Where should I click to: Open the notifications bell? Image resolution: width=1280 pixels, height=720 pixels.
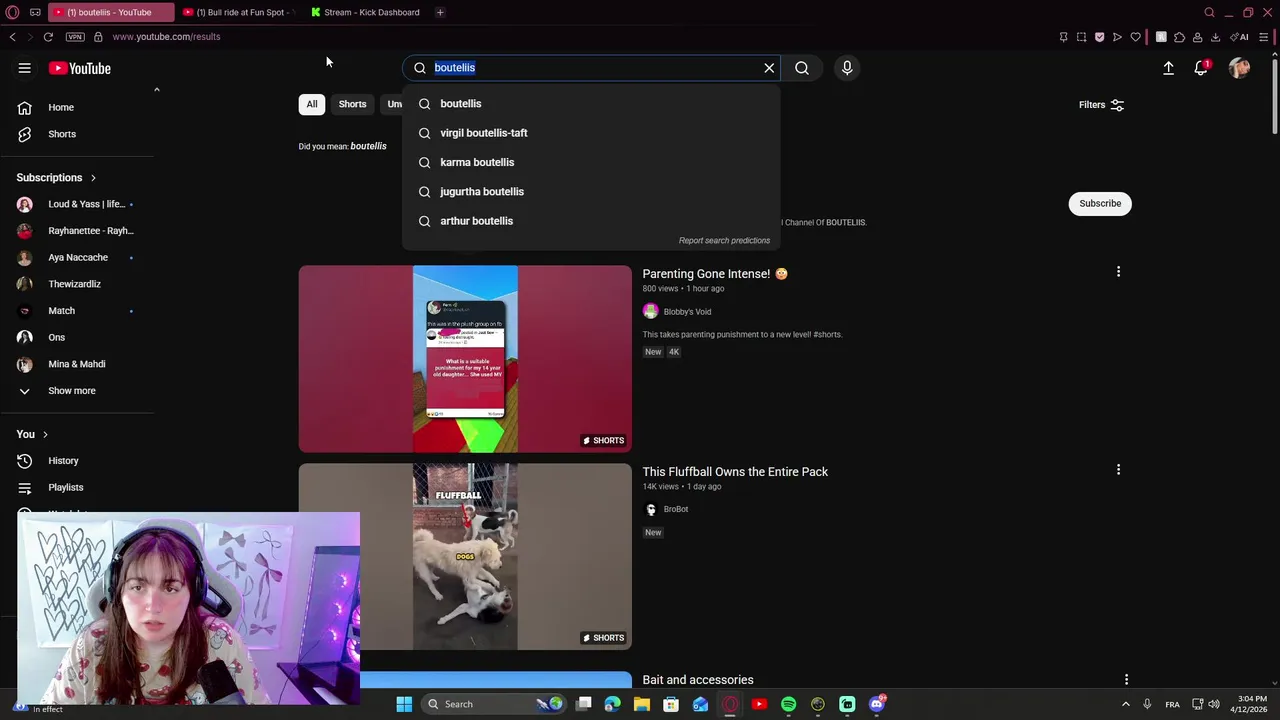tap(1201, 68)
